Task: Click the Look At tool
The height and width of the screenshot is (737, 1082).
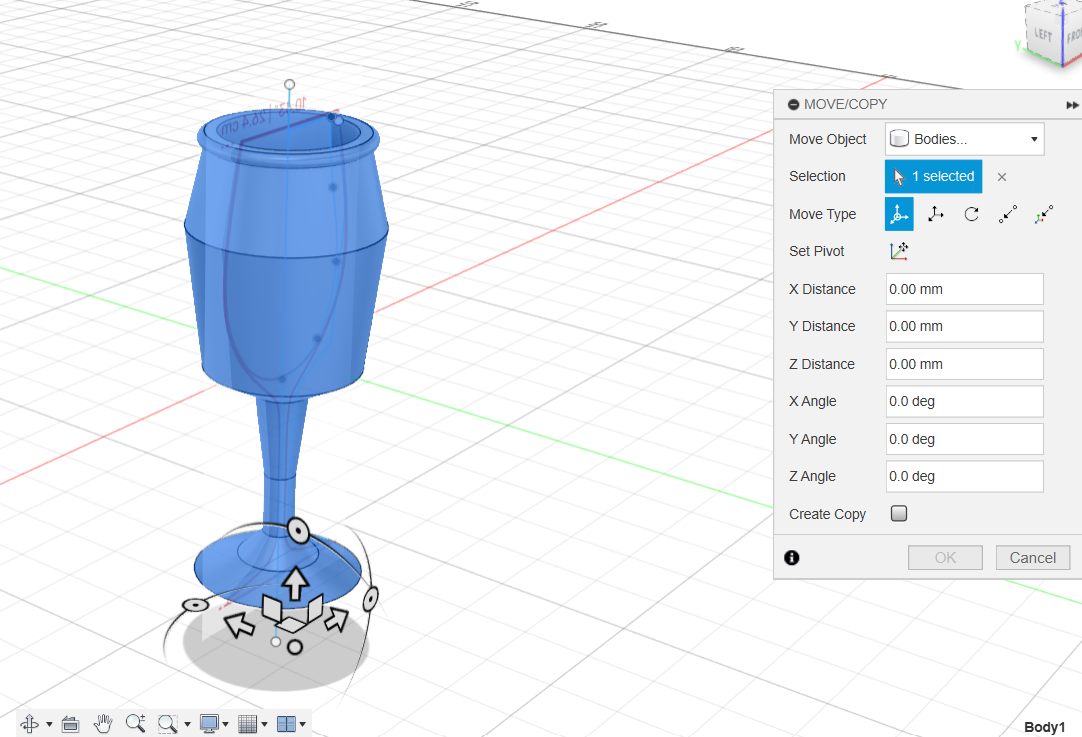Action: pyautogui.click(x=70, y=724)
